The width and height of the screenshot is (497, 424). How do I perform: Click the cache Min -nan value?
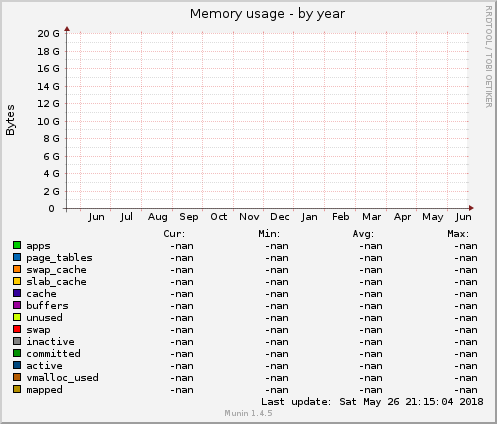click(x=277, y=294)
